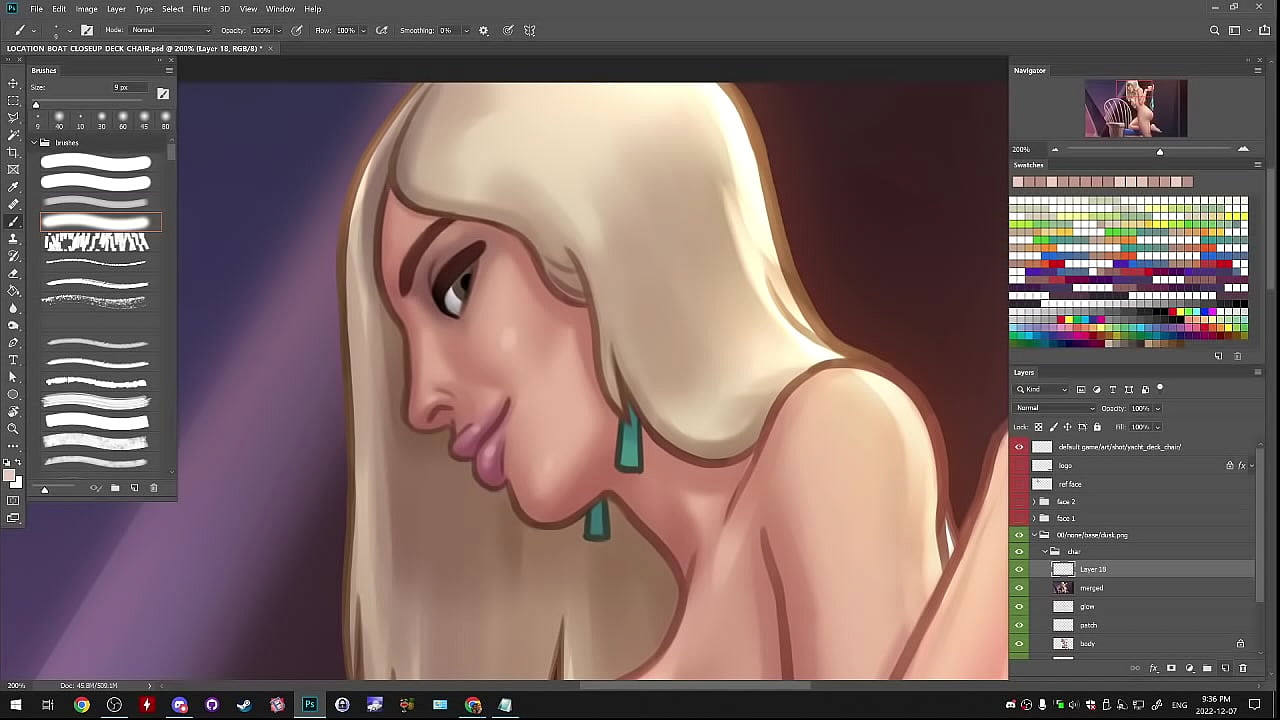
Task: Select the Move tool
Action: 13,83
